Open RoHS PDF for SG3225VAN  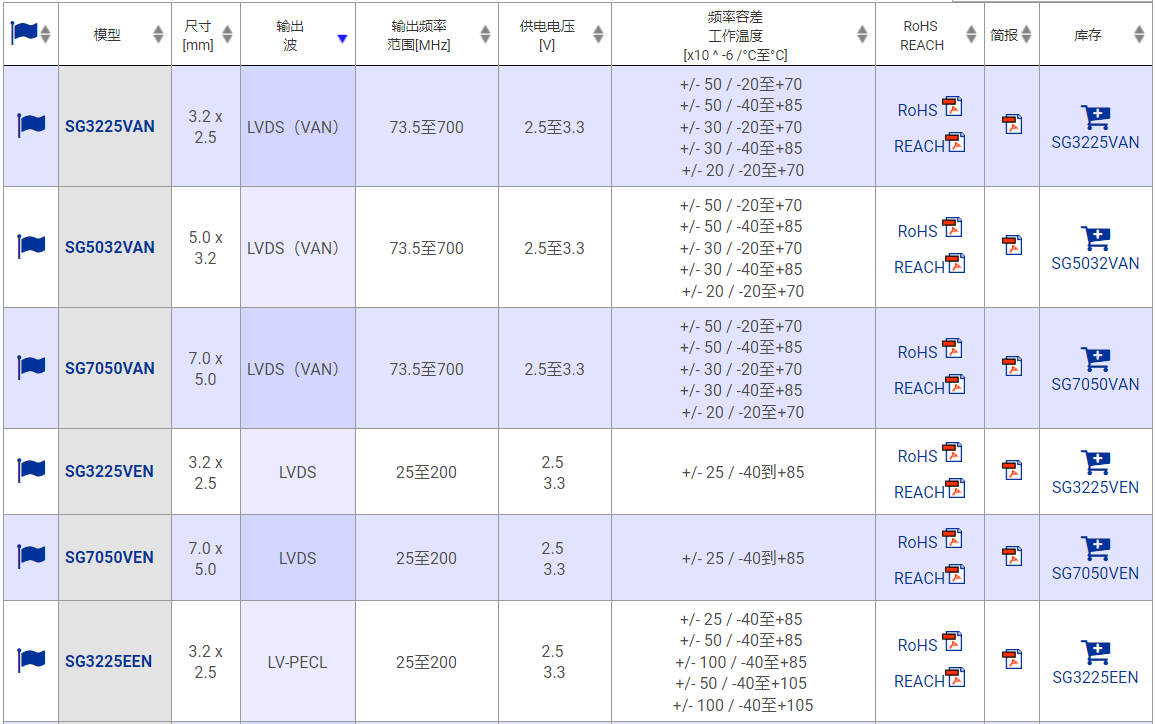(x=951, y=108)
